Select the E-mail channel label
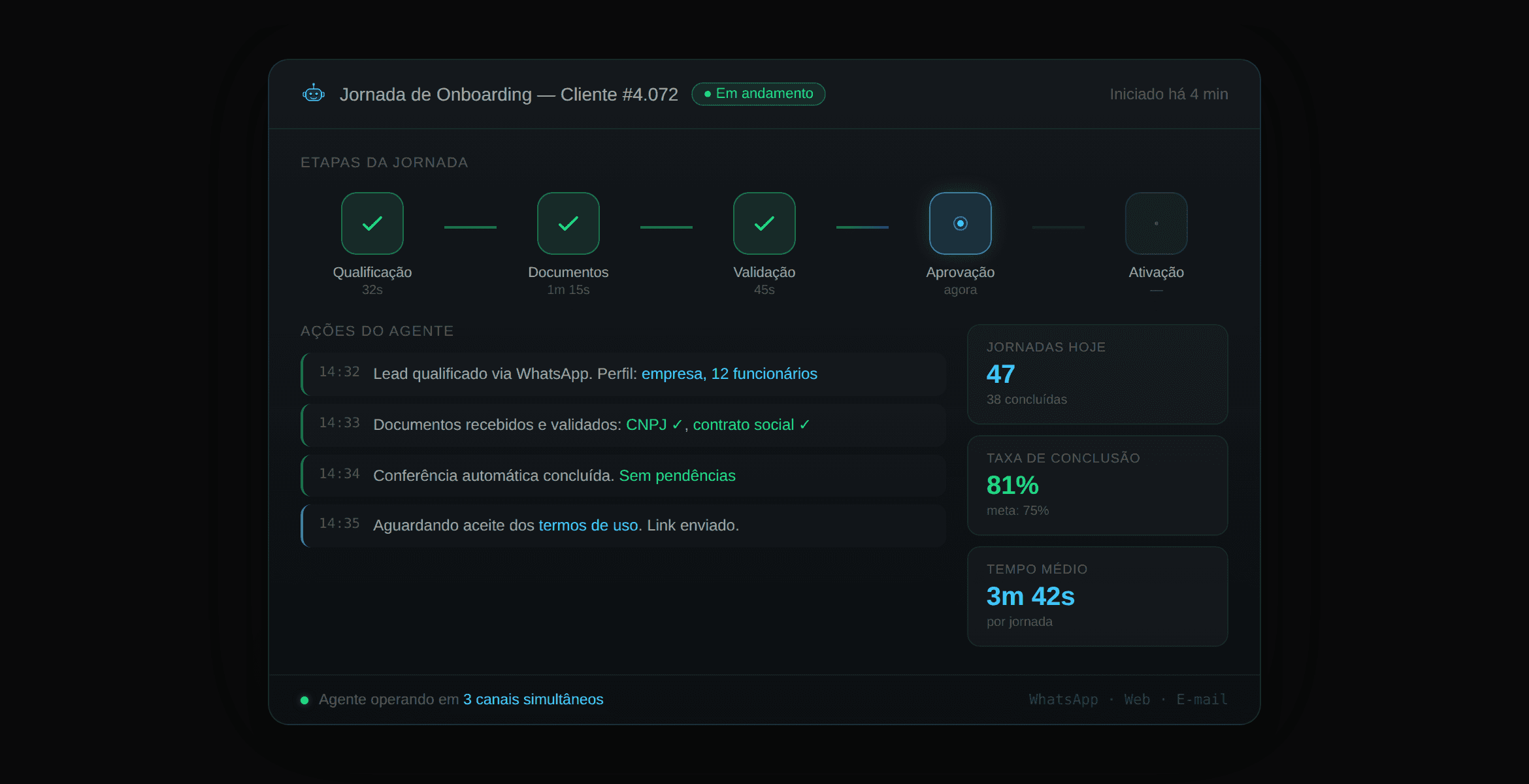The image size is (1529, 784). click(1202, 700)
